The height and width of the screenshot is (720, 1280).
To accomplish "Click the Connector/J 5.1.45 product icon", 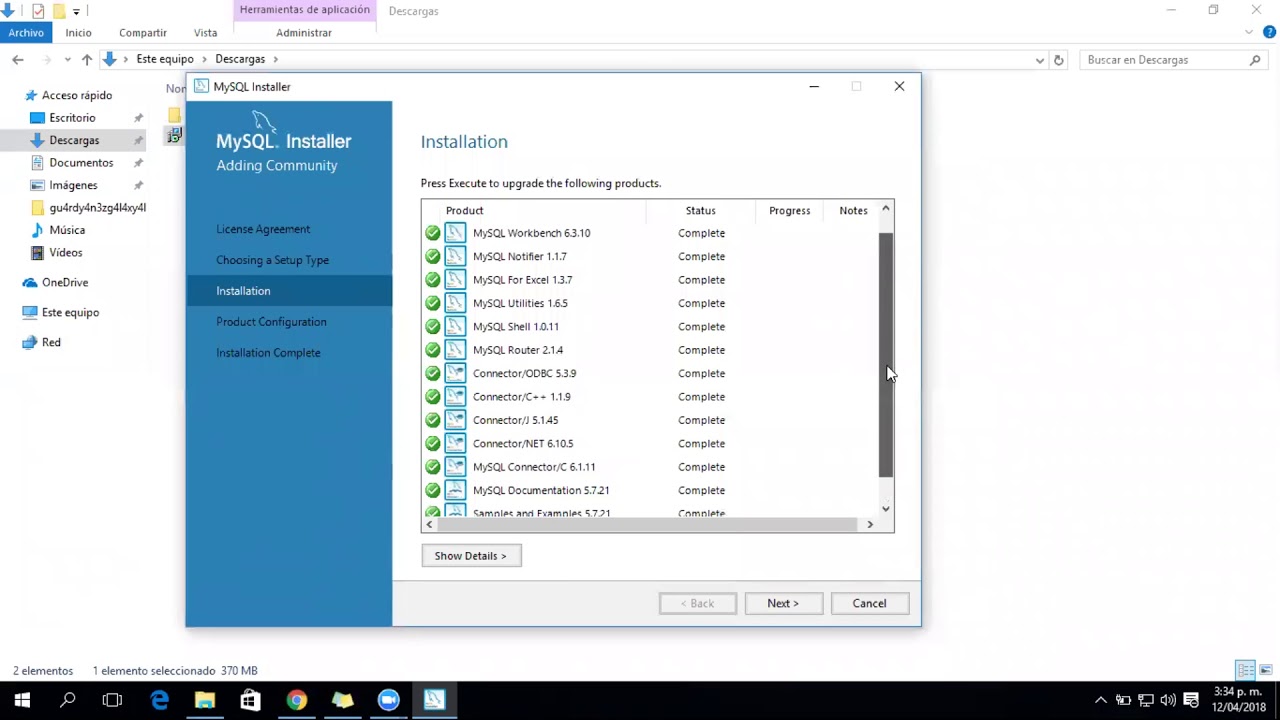I will [x=455, y=420].
